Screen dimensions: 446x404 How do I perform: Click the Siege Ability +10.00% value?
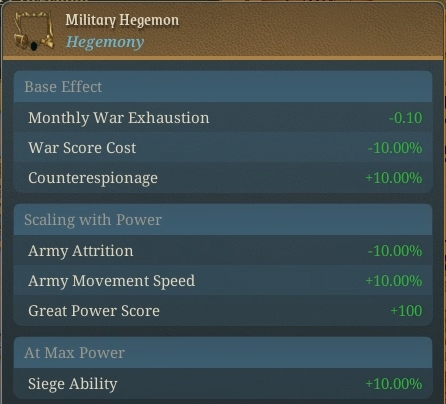(394, 384)
